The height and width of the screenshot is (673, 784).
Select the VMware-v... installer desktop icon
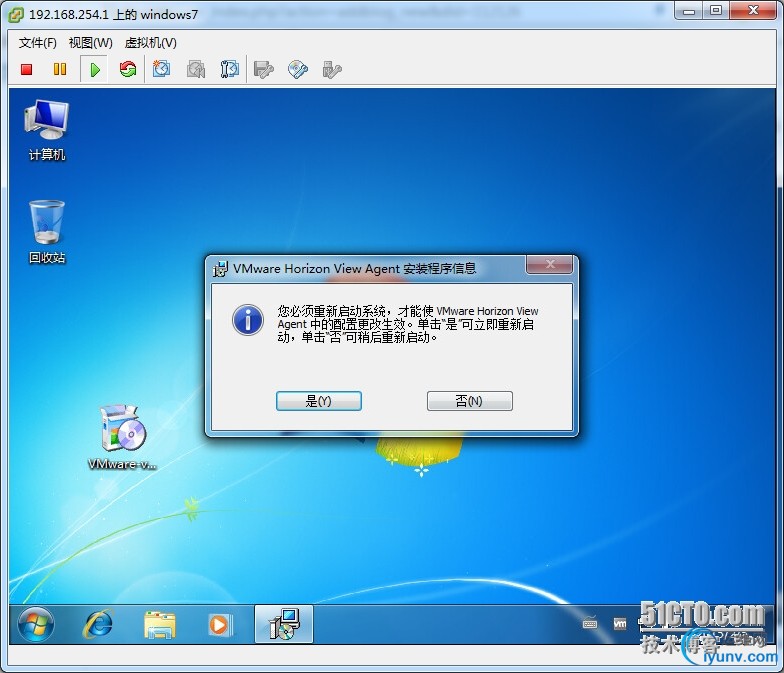122,438
